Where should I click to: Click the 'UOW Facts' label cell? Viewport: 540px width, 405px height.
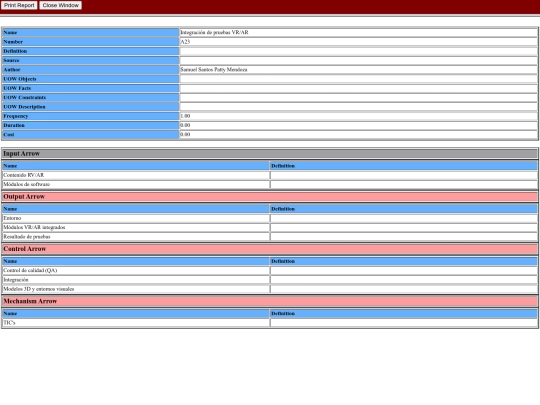90,88
